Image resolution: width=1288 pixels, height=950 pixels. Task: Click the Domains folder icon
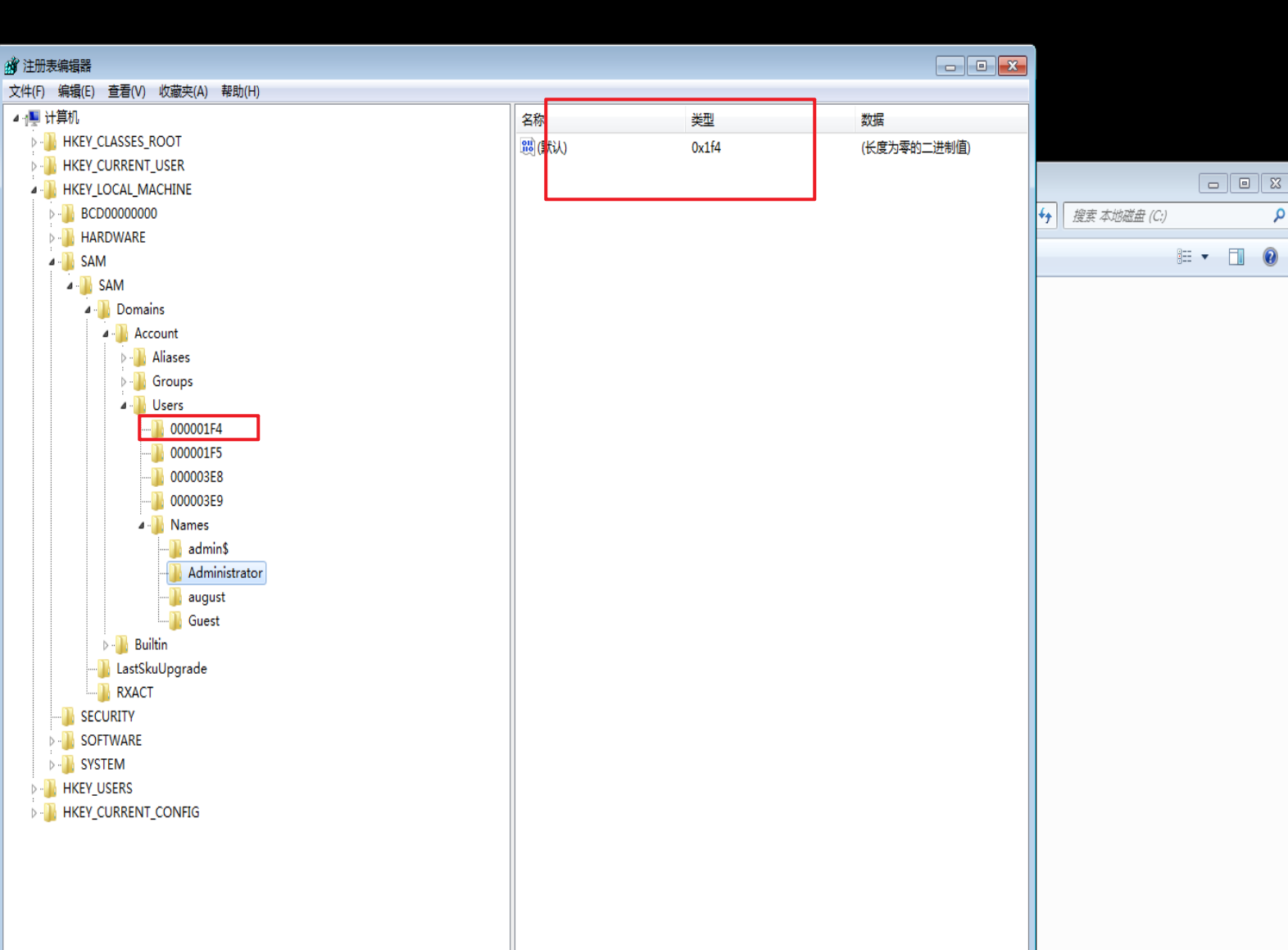(105, 309)
